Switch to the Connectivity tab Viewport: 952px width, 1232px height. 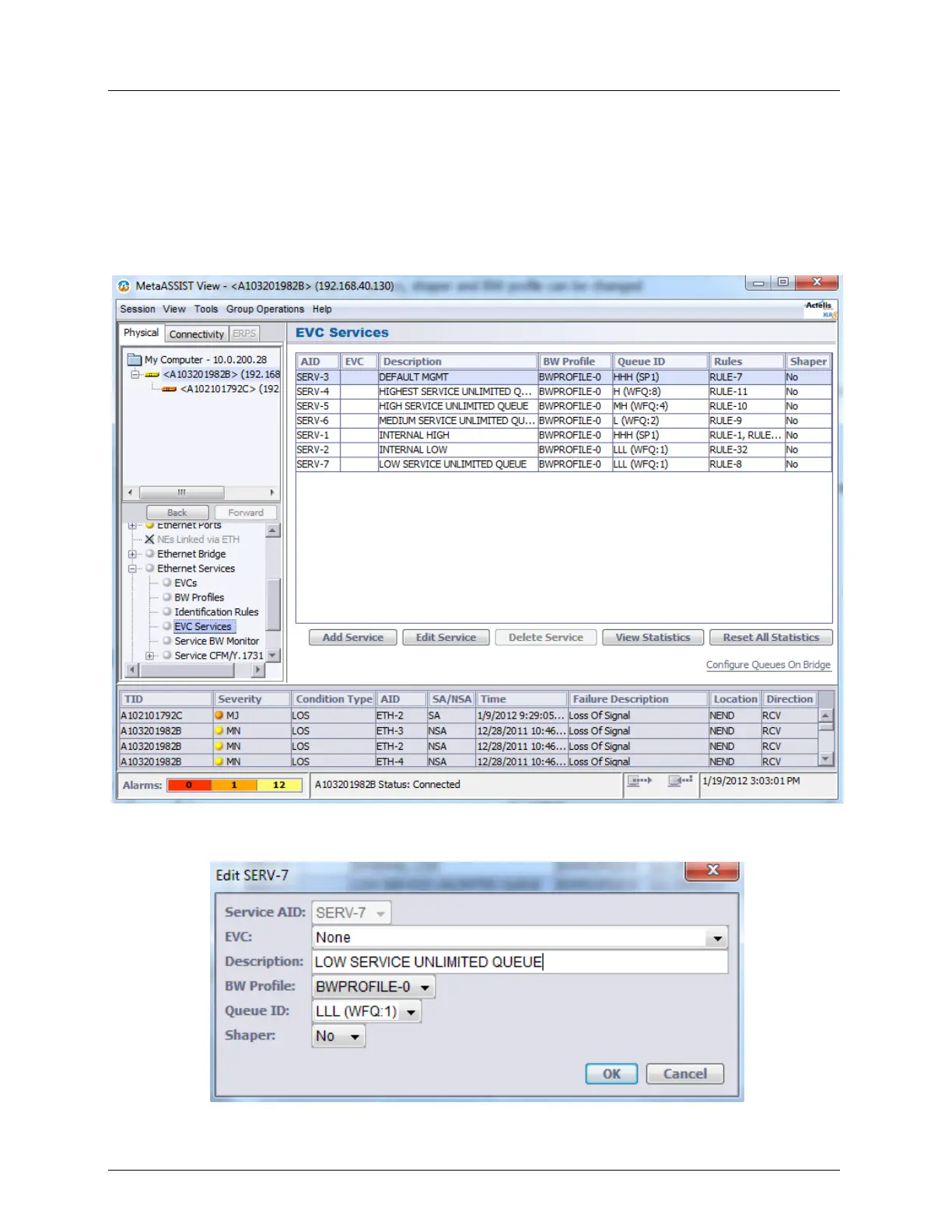tap(197, 334)
